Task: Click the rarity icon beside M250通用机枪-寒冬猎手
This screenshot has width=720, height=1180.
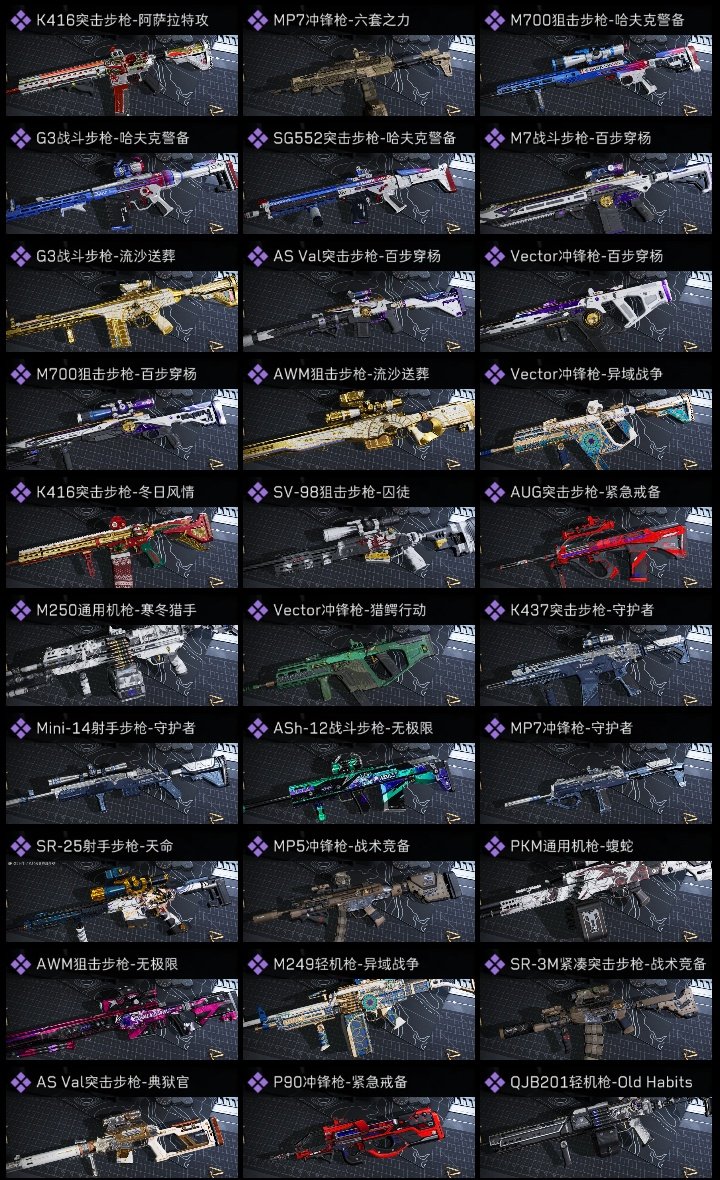Action: 20,610
